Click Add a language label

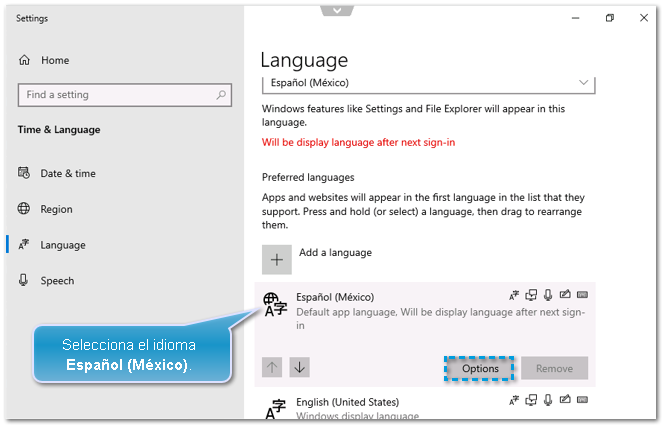[x=335, y=252]
